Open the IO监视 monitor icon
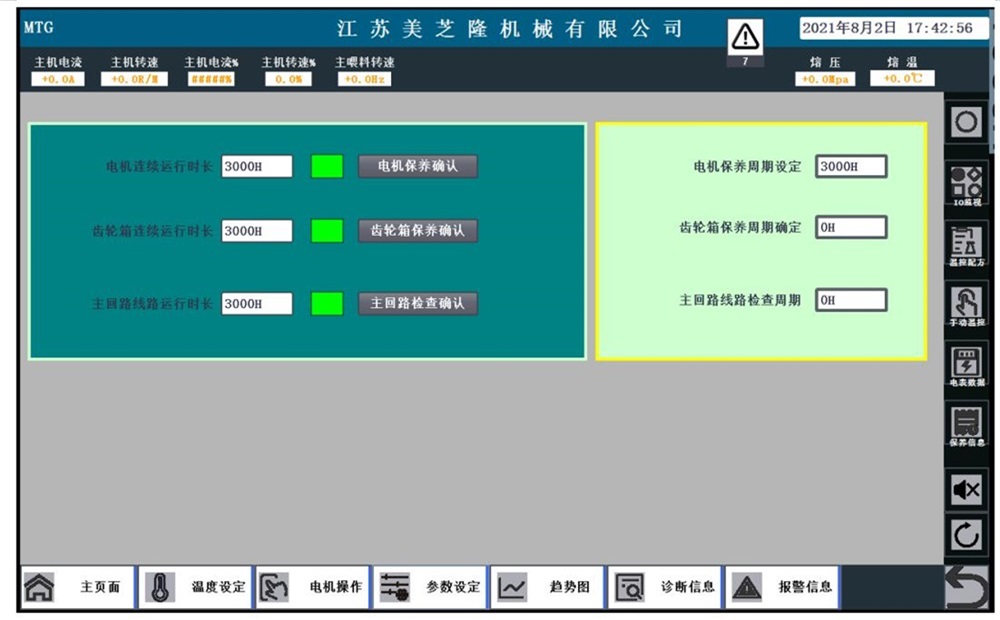This screenshot has height=620, width=1000. pos(966,186)
